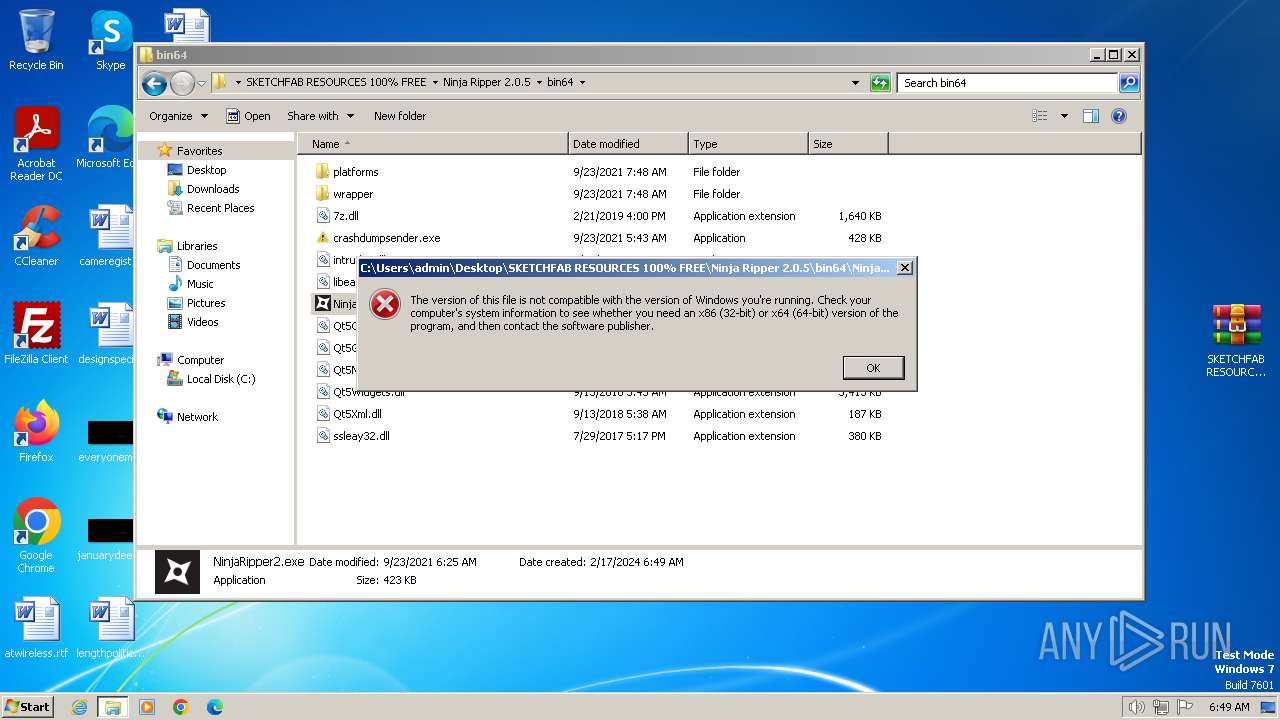Close the incompatibility error dialog
Screen dimensions: 1280x720
(904, 268)
